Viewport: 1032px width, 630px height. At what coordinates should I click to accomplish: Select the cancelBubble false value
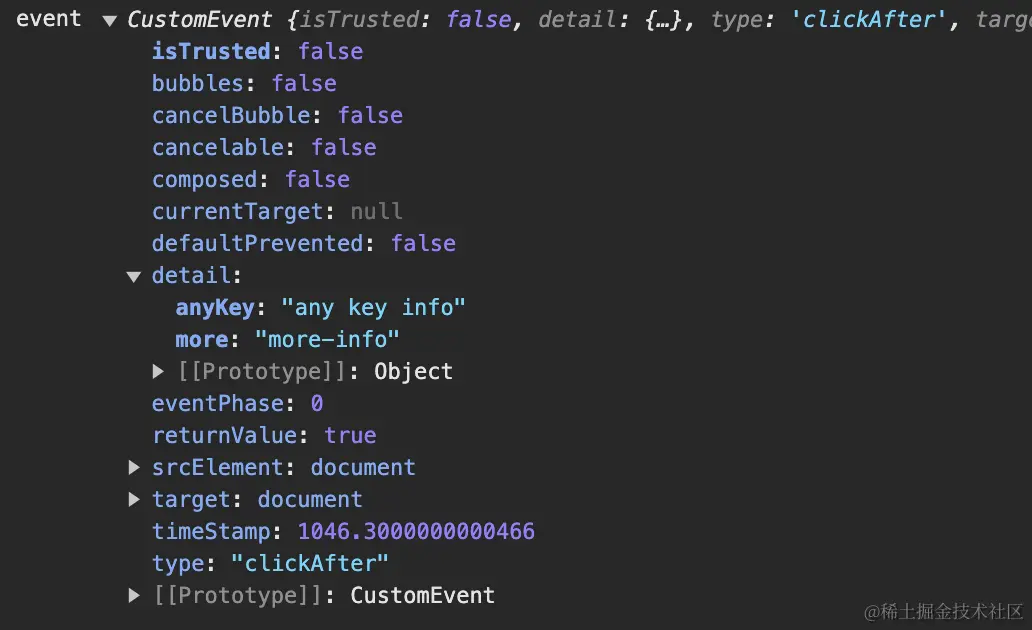tap(370, 115)
